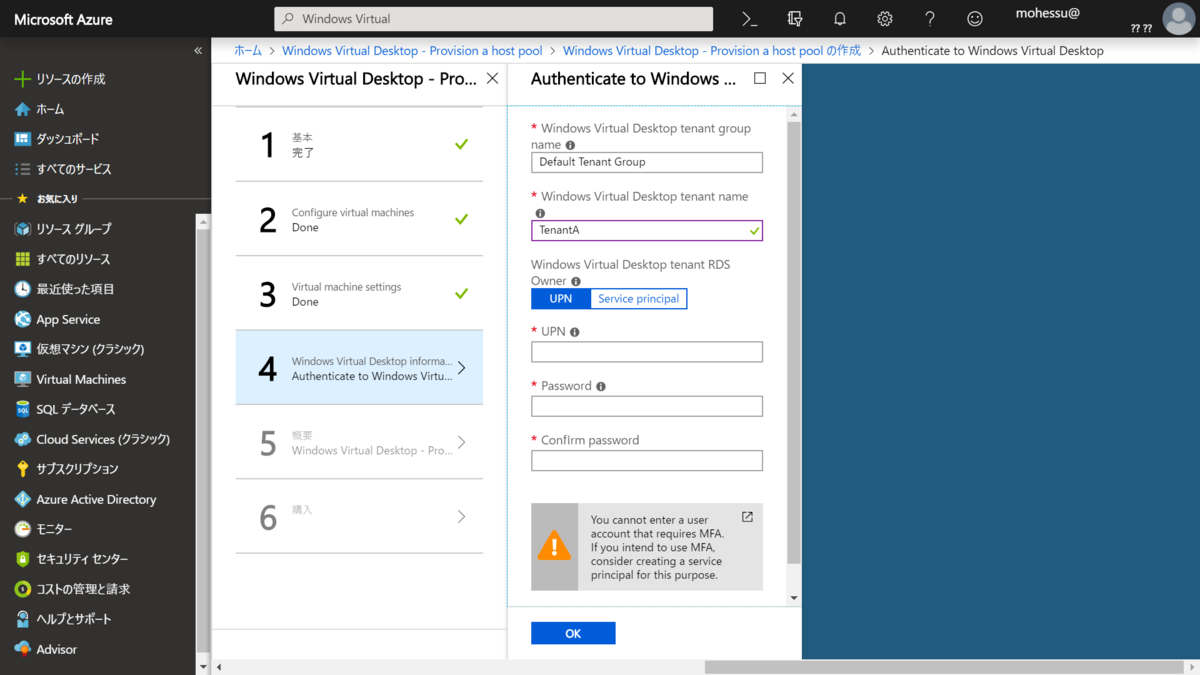Maximize the Authenticate to Windows blade
The width and height of the screenshot is (1200, 675).
[760, 78]
